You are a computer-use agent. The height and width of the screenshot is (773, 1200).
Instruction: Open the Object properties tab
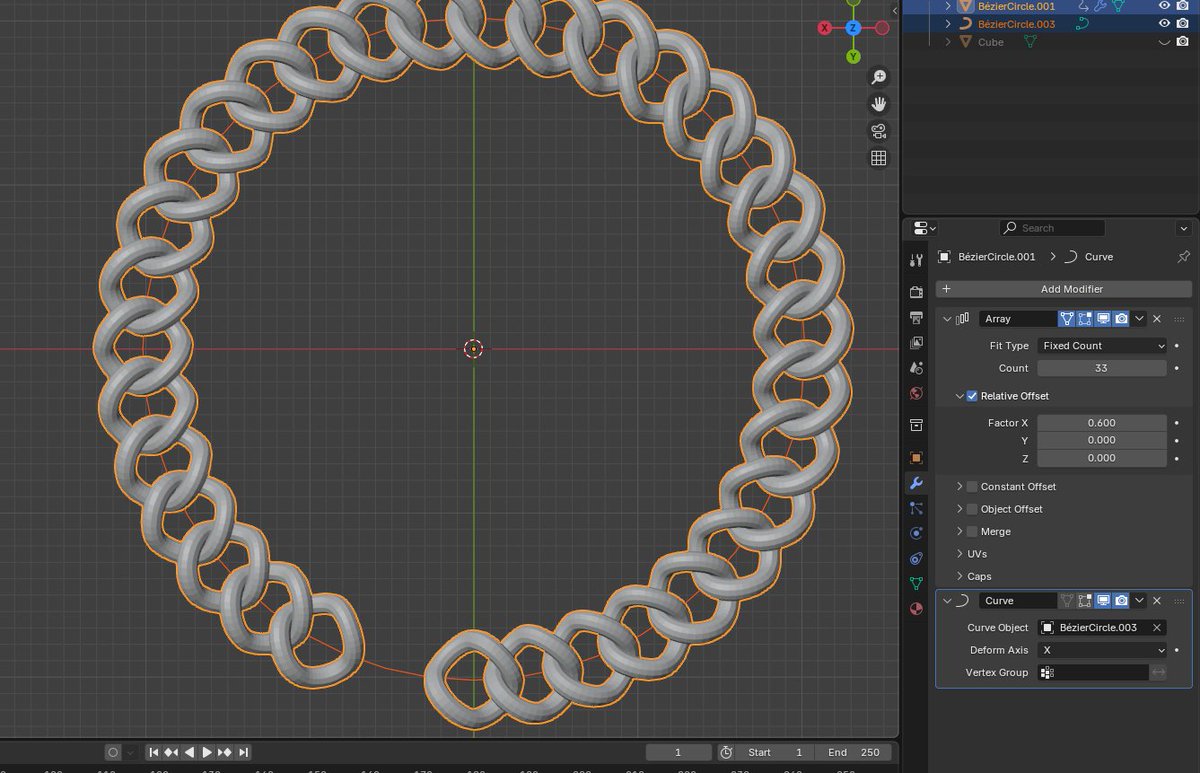[916, 458]
